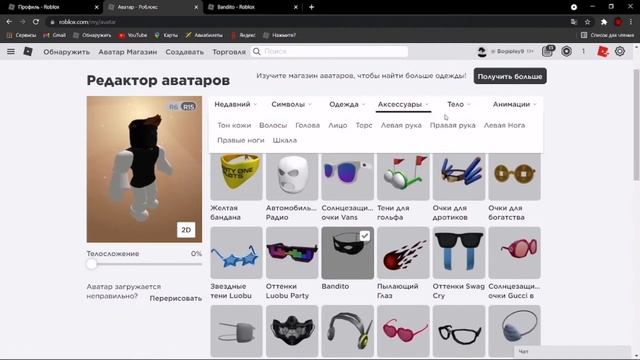Select the dart glasses accessory
The image size is (640, 360).
[459, 177]
